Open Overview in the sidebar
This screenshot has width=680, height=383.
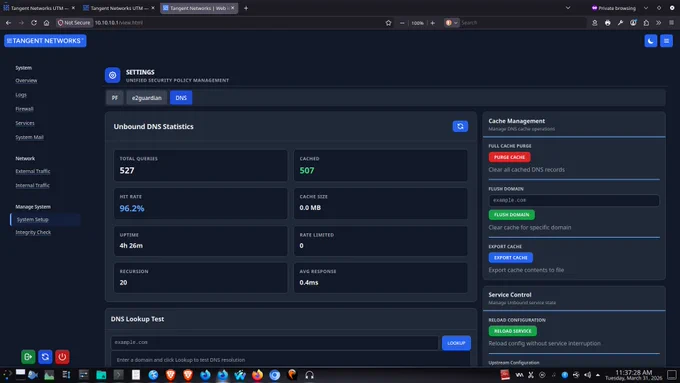coord(26,81)
